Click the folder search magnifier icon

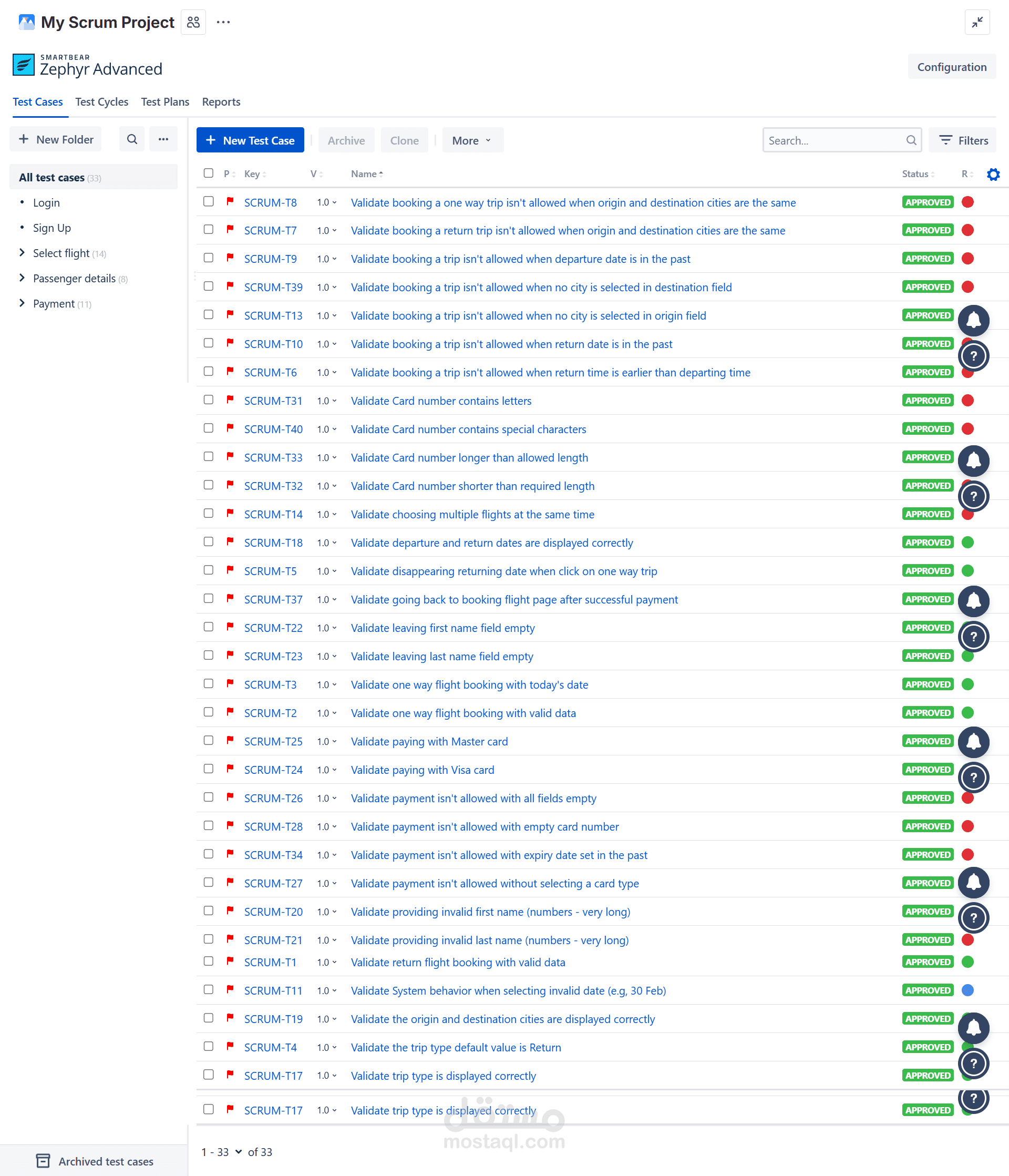pos(132,139)
